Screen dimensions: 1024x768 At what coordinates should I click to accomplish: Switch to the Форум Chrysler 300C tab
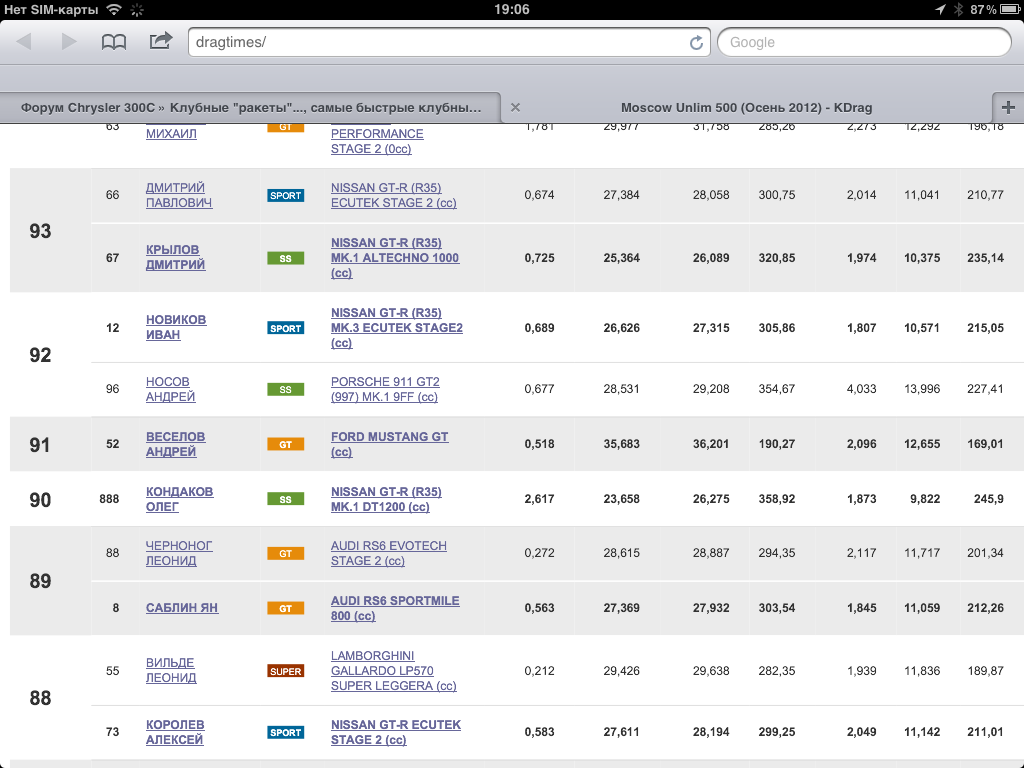point(251,108)
